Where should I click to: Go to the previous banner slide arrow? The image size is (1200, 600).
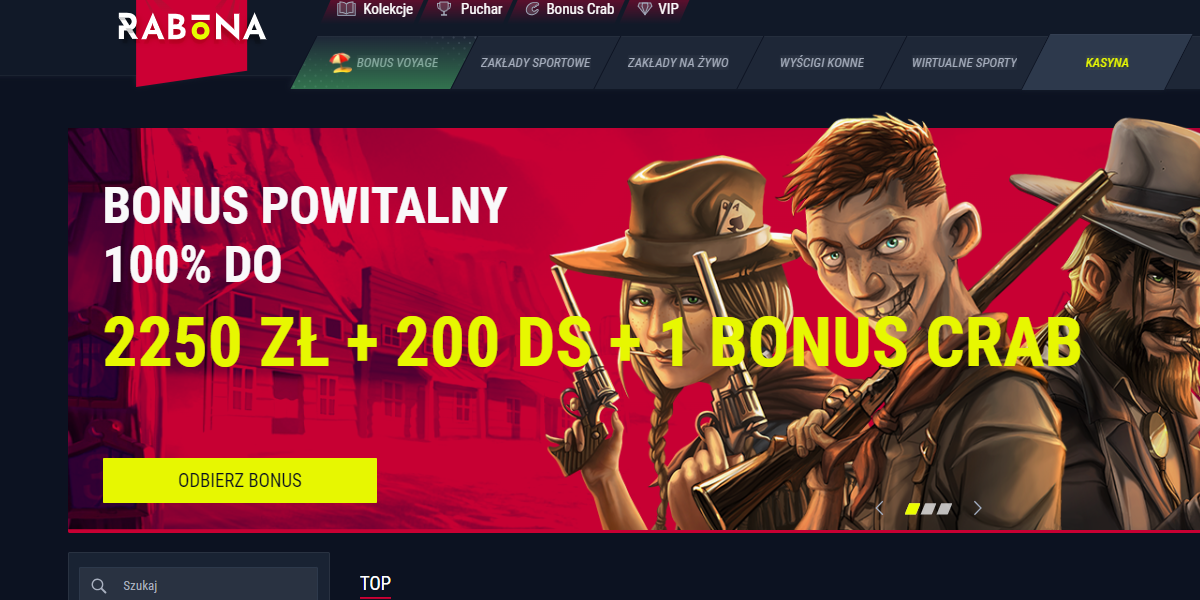point(880,508)
